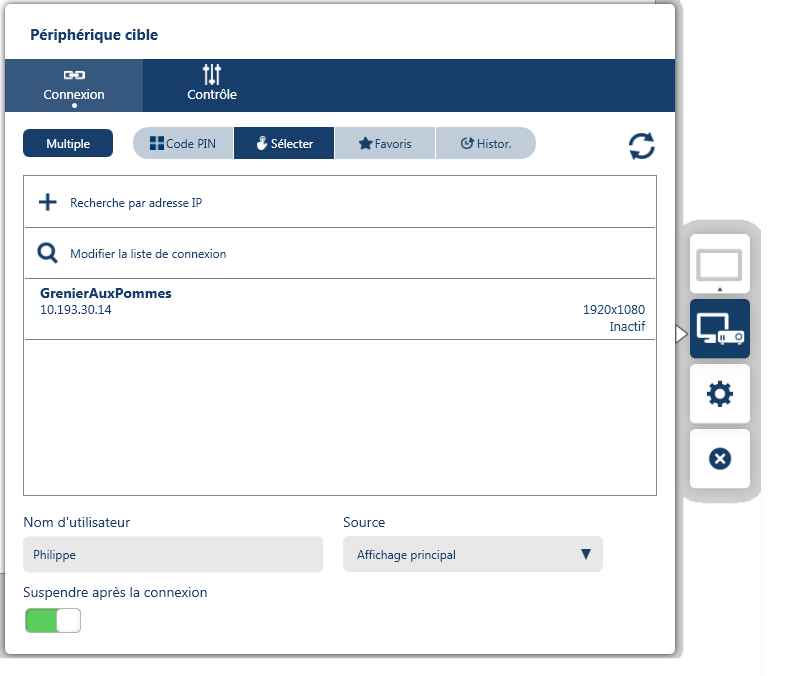Choose the Sélecter connection mode
Image resolution: width=800 pixels, height=676 pixels.
[x=284, y=143]
